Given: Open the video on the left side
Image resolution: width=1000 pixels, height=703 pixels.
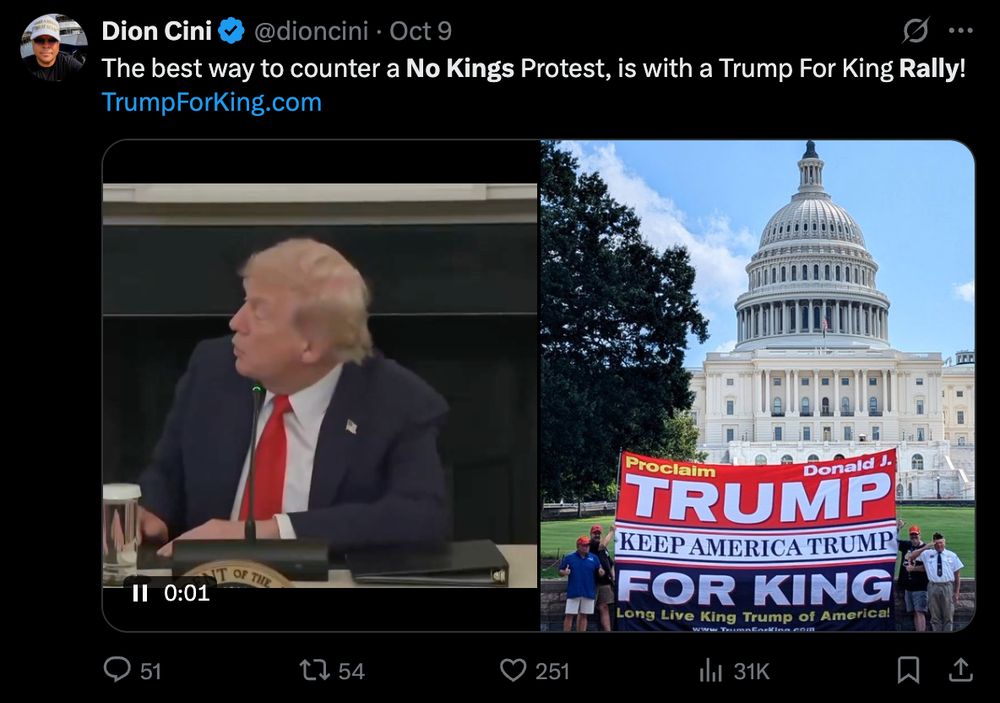Looking at the screenshot, I should (x=320, y=385).
